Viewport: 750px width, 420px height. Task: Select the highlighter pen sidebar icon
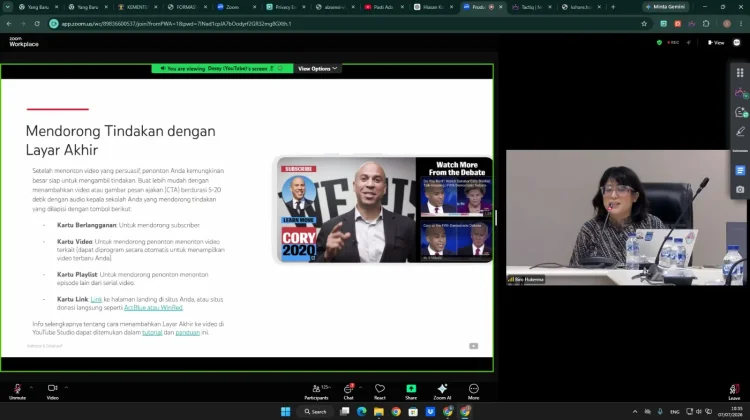tap(740, 131)
